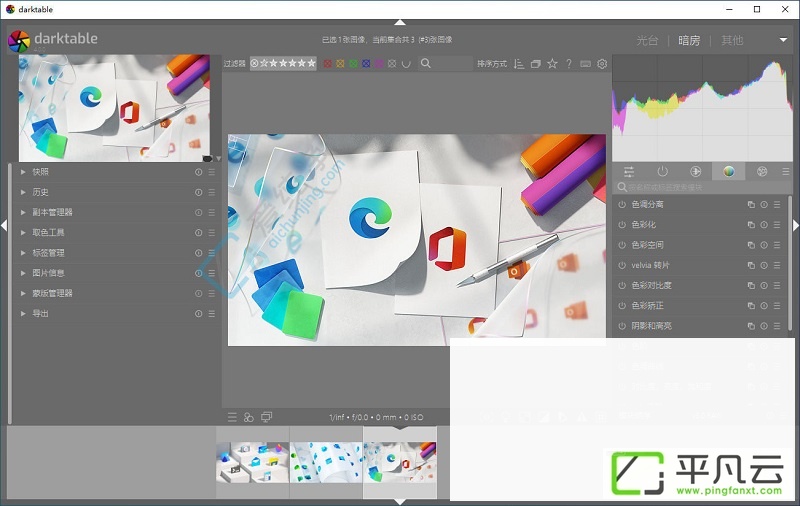Show active modules group (power icon)
Screen dimensions: 800x506
point(662,171)
